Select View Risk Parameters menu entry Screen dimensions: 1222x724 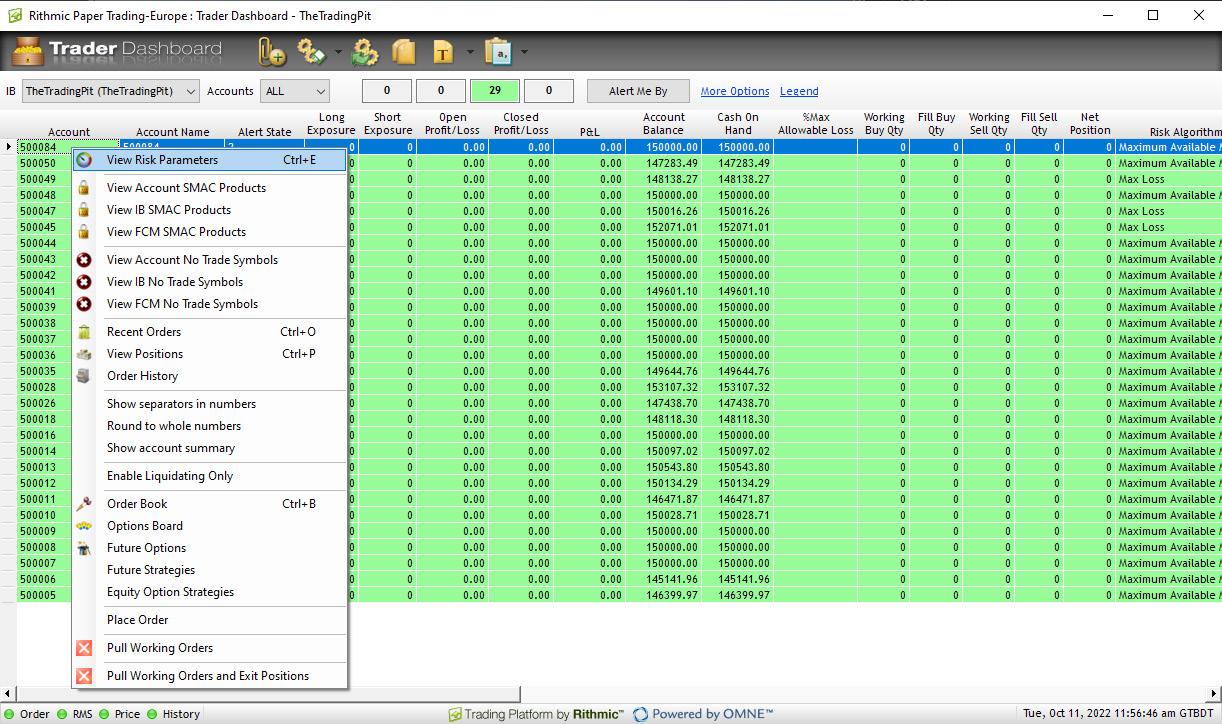(x=209, y=160)
